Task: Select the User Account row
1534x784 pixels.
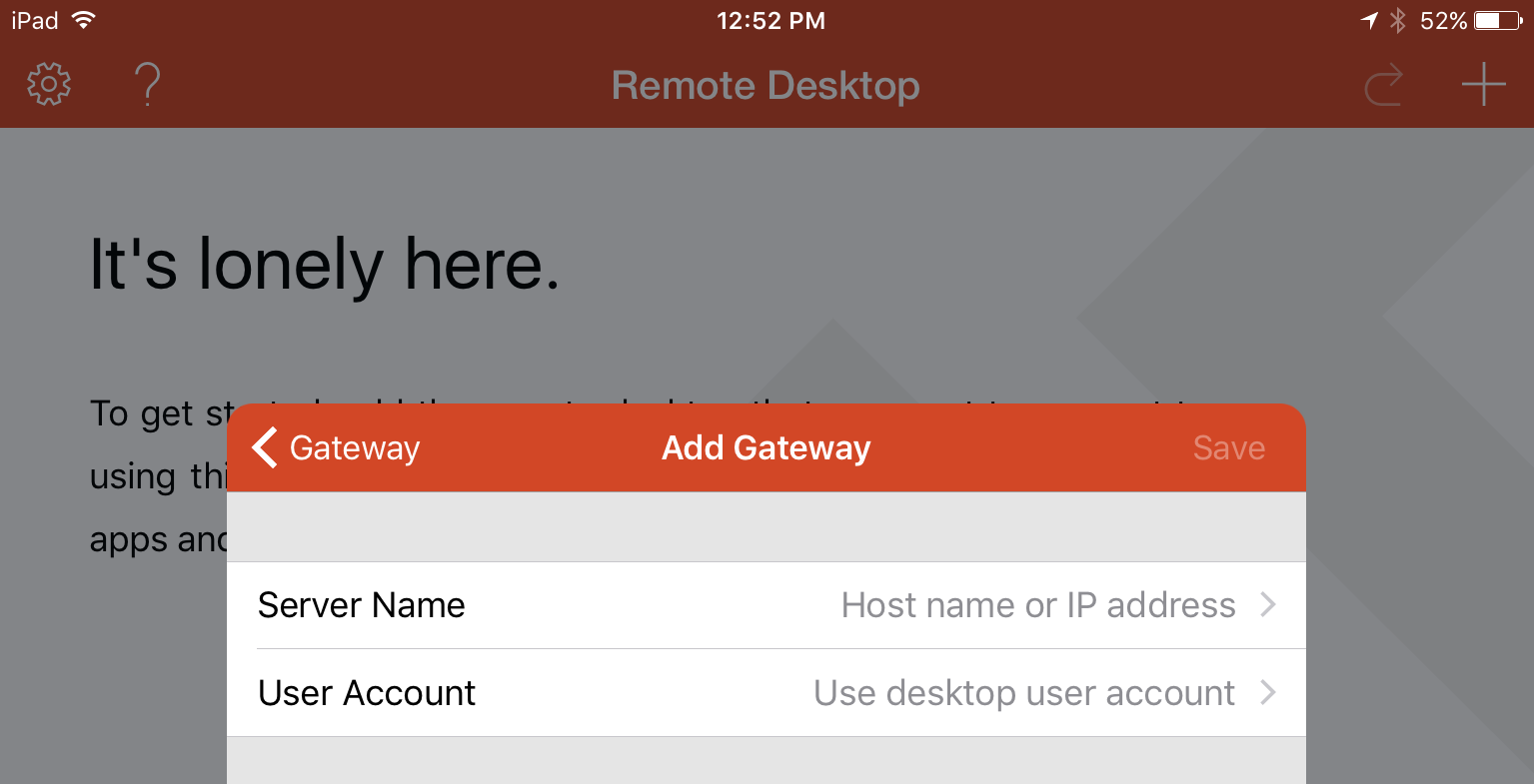Action: coord(367,692)
